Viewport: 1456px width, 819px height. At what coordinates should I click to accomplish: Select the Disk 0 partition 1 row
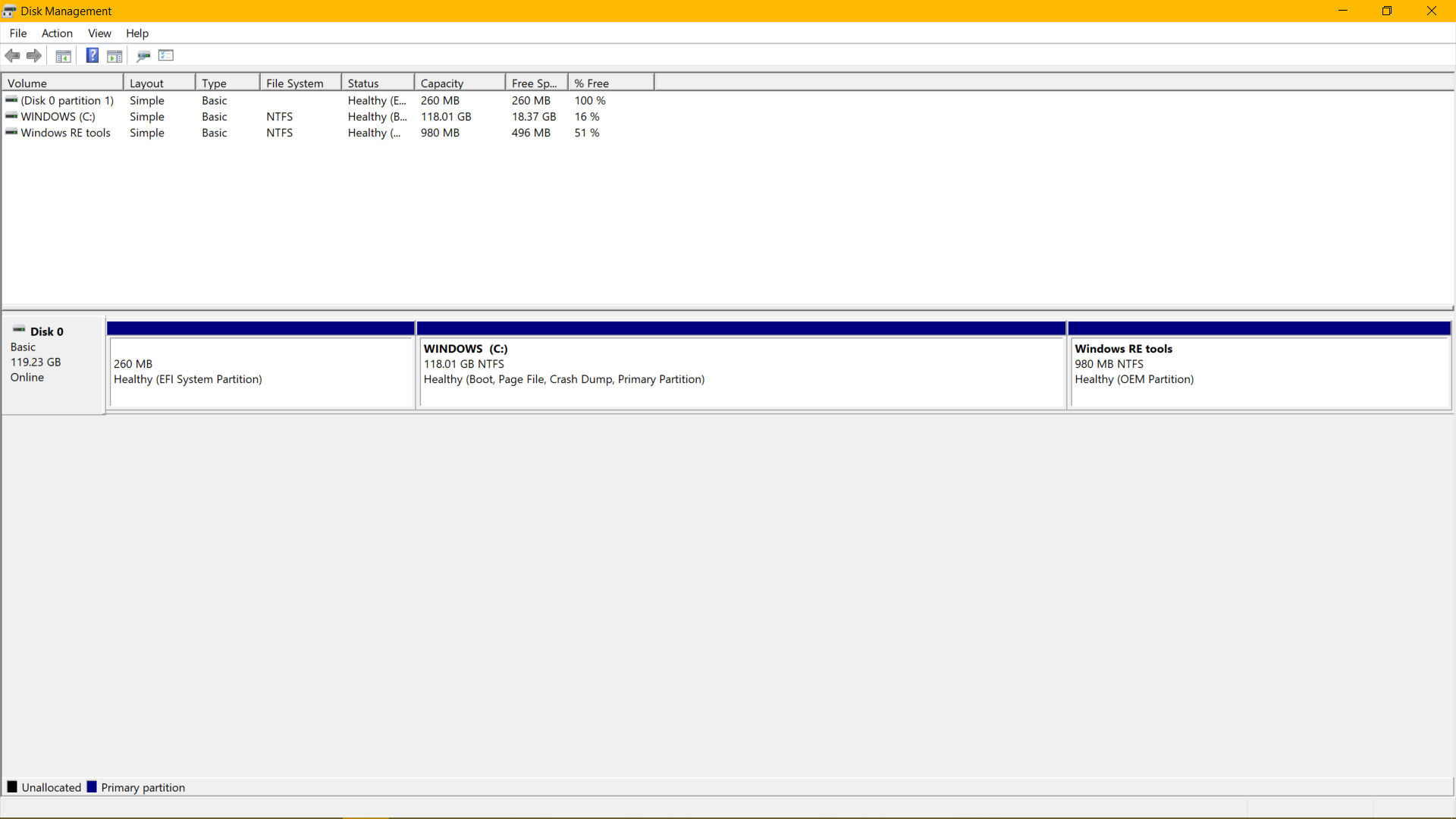pos(67,100)
